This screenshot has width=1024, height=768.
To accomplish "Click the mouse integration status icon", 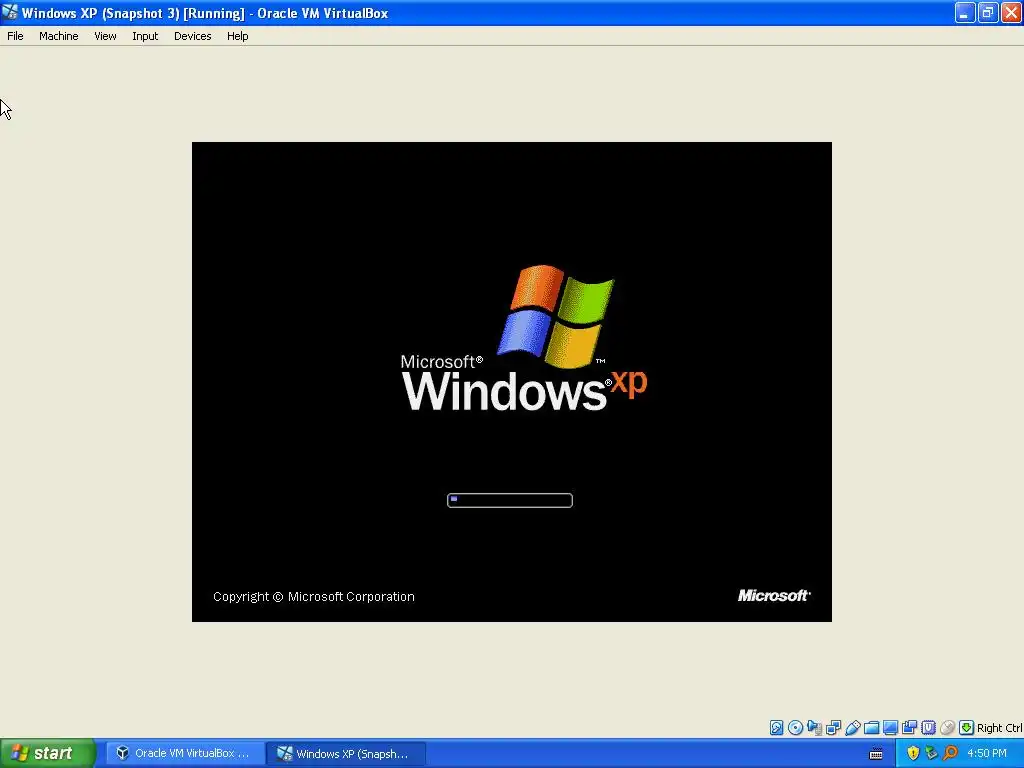I will 948,728.
